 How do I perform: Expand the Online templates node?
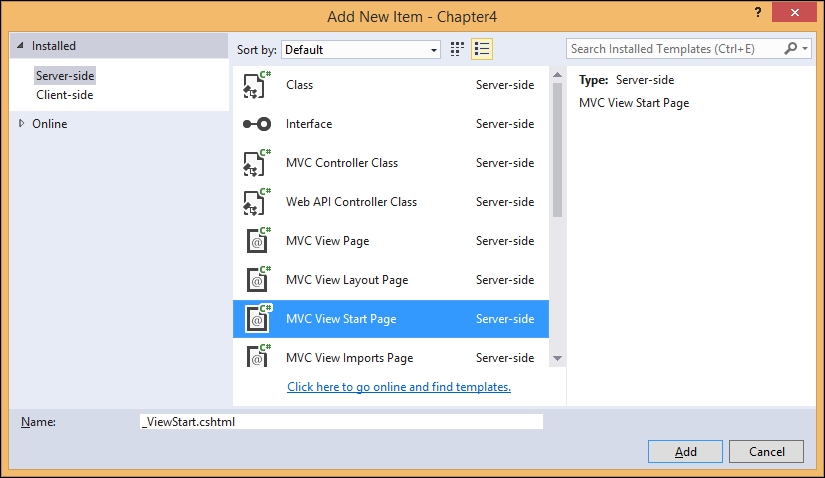(x=22, y=123)
